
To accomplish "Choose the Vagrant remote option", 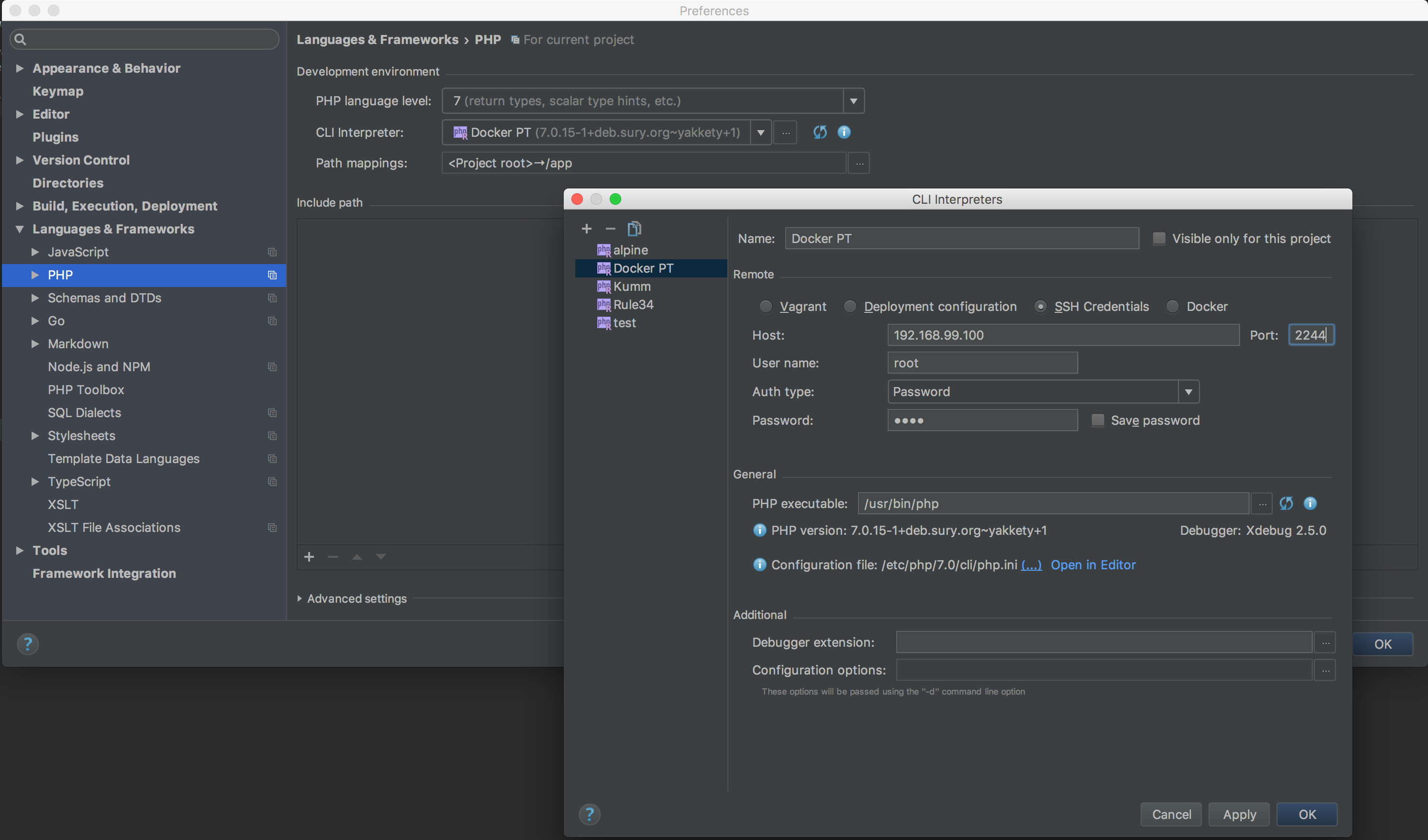I will pos(766,307).
